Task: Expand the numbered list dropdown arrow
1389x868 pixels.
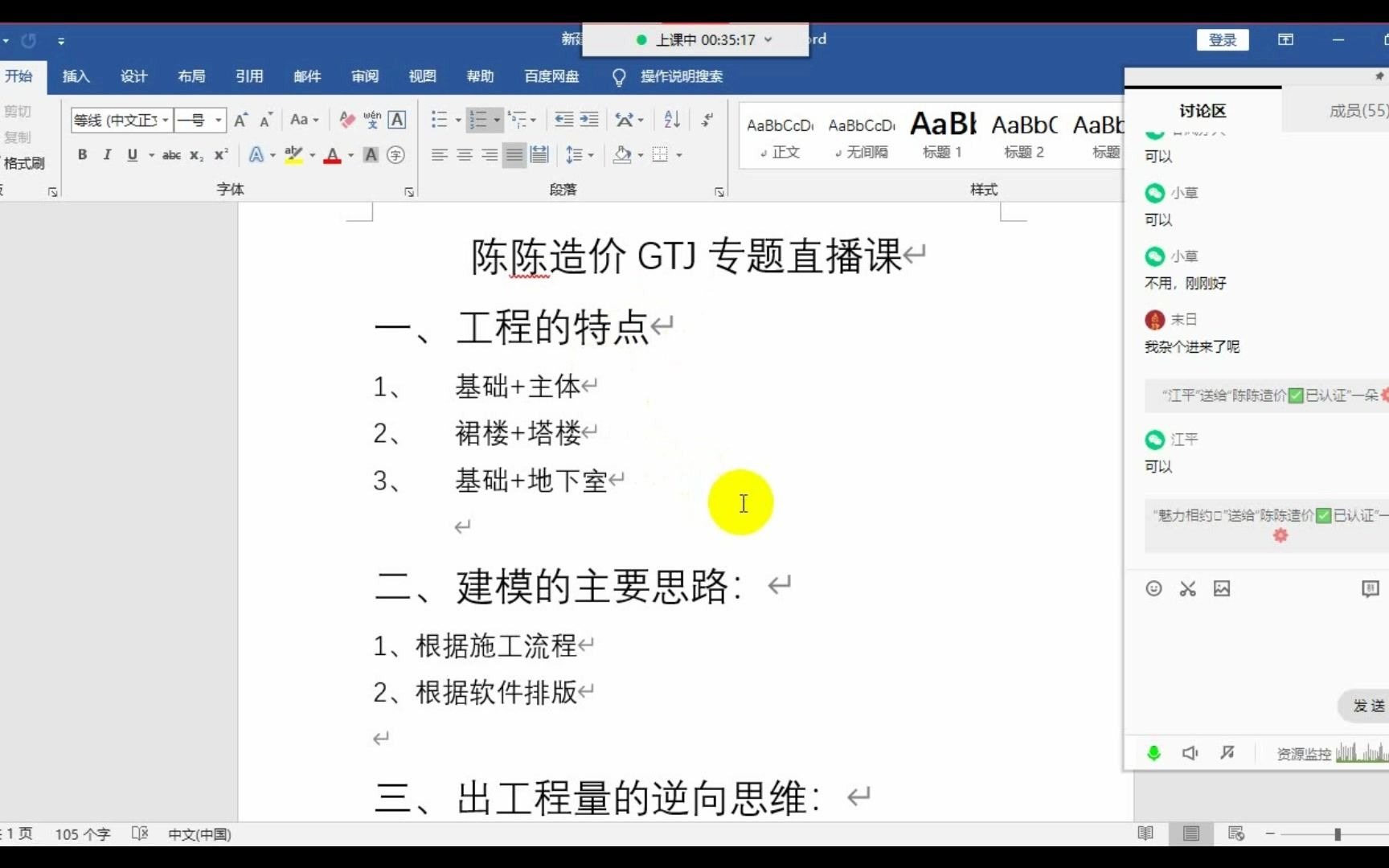Action: coord(496,119)
